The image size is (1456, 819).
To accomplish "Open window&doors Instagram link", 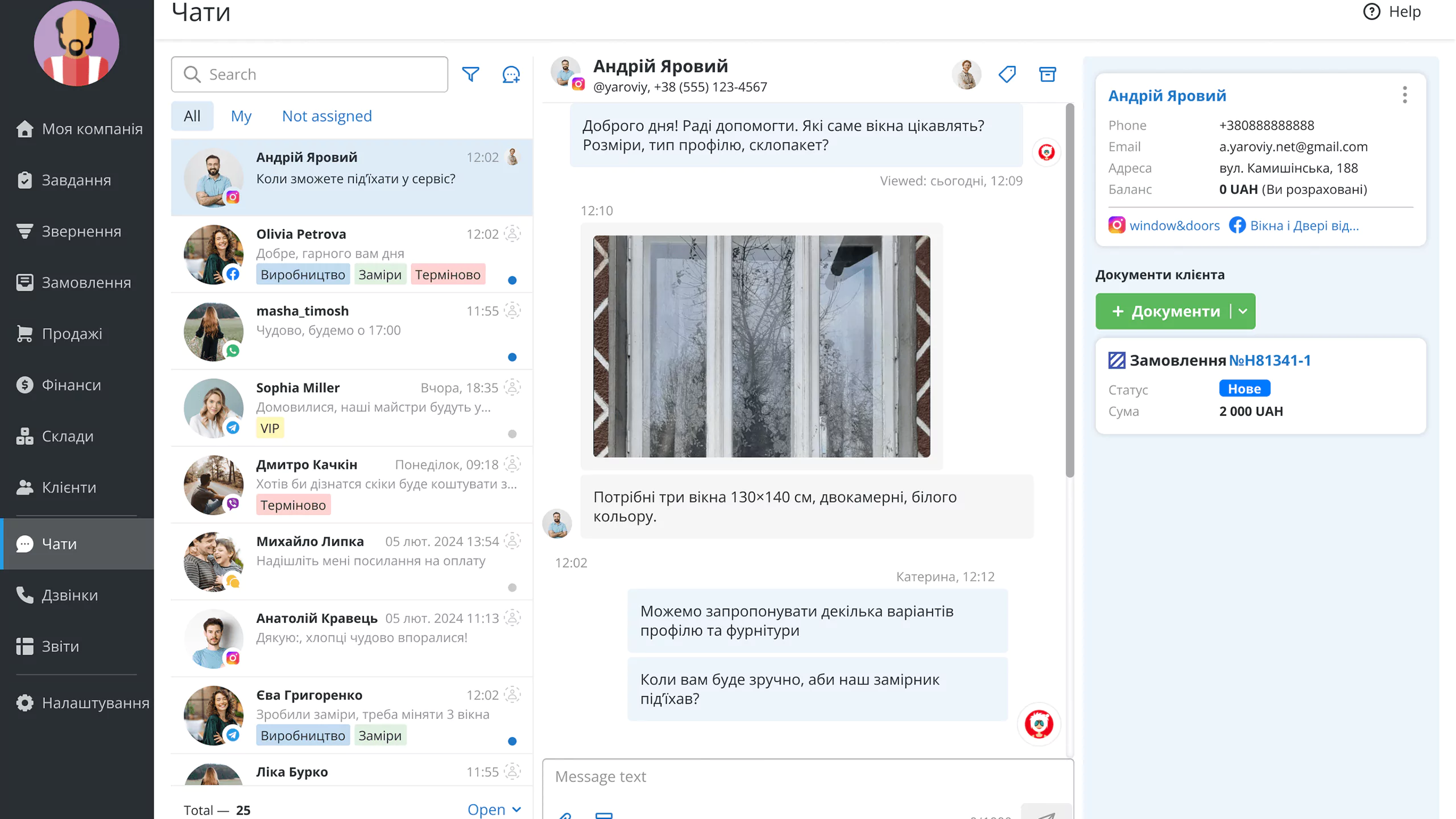I will click(x=1174, y=225).
